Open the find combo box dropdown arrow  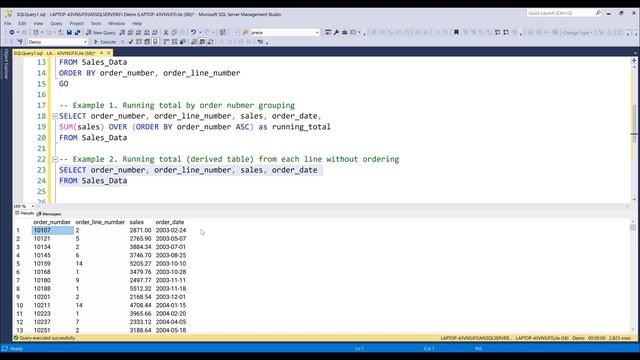click(317, 32)
